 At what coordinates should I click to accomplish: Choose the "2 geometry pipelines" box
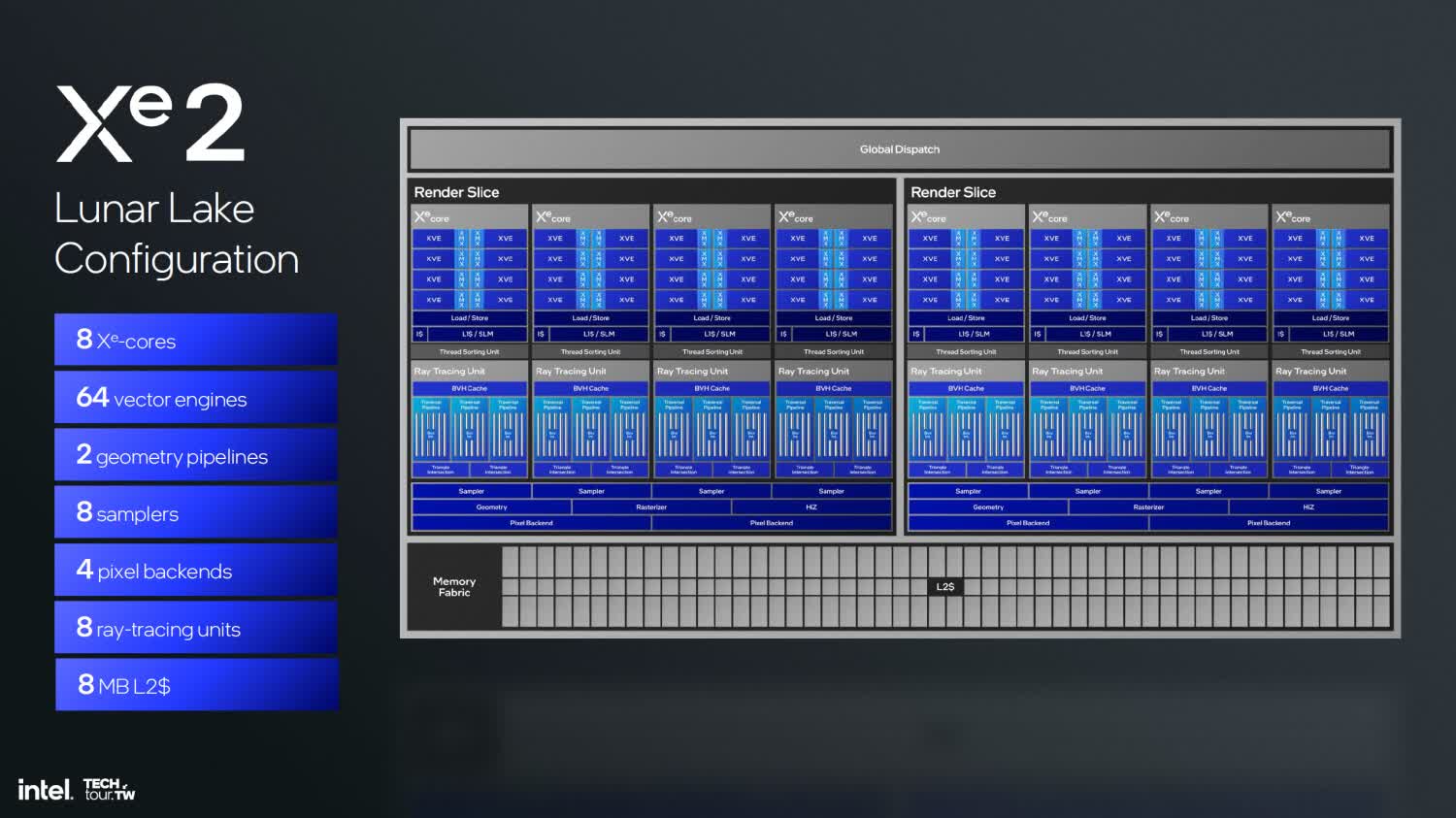click(x=196, y=456)
